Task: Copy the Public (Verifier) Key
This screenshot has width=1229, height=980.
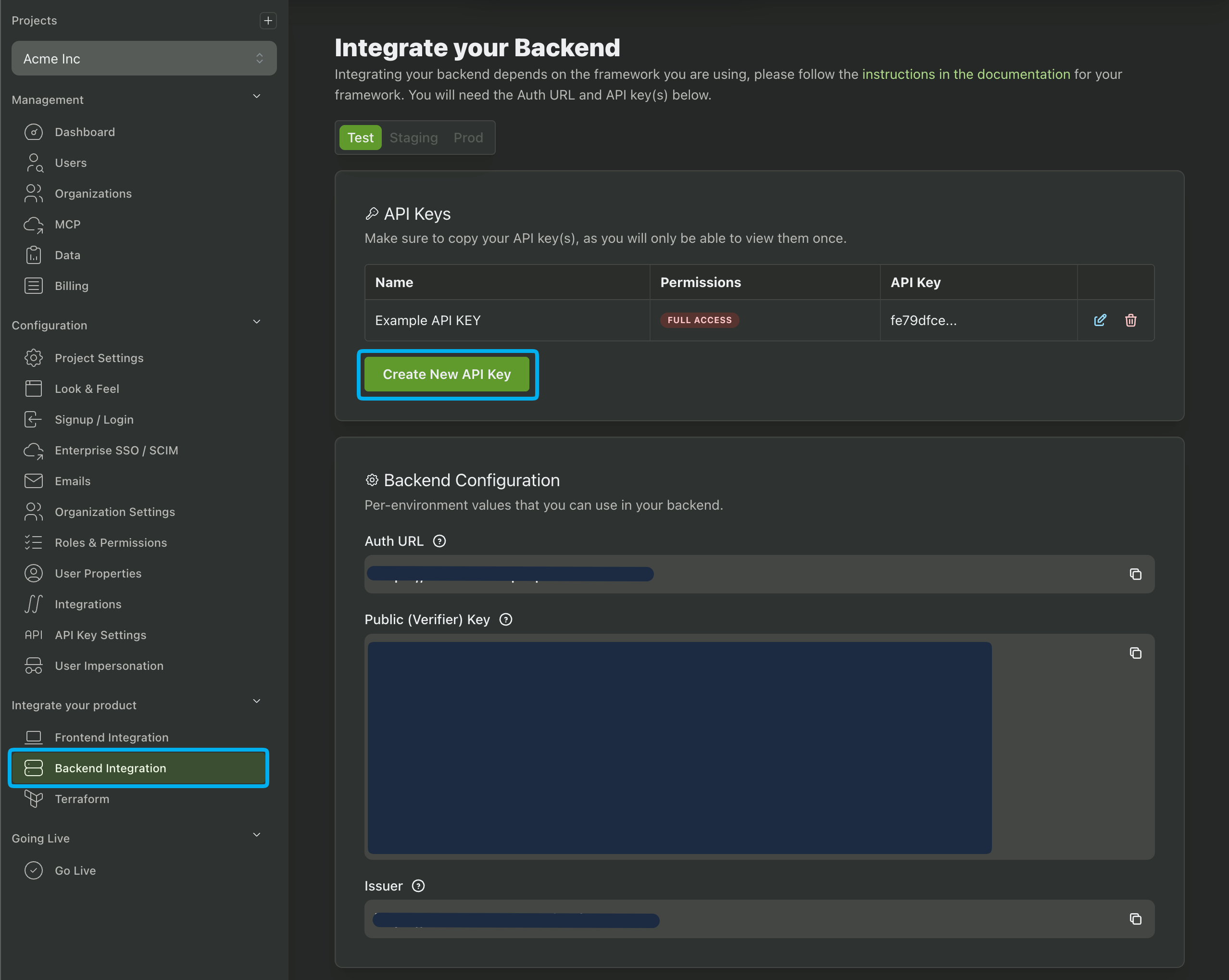Action: coord(1136,653)
